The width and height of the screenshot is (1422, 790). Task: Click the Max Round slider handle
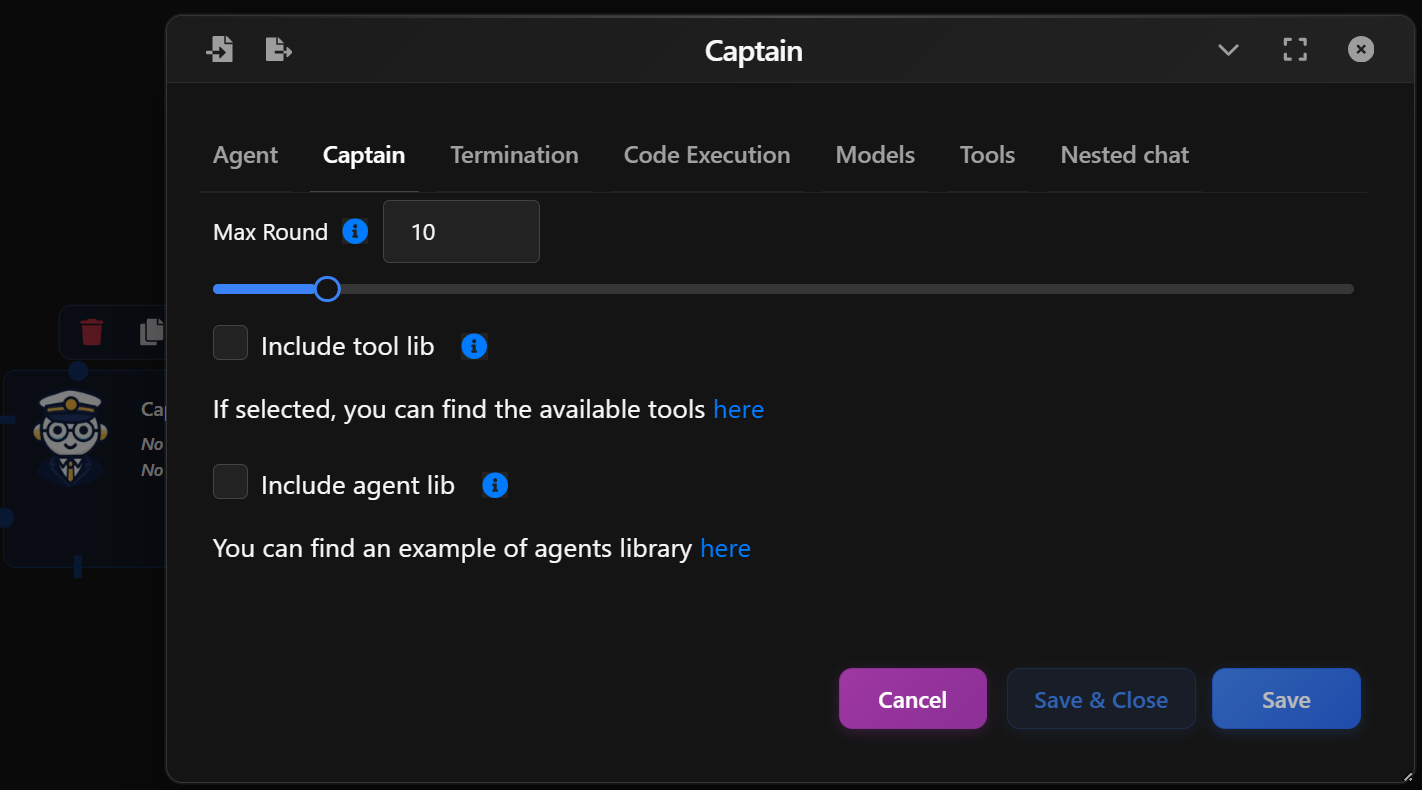(x=326, y=288)
